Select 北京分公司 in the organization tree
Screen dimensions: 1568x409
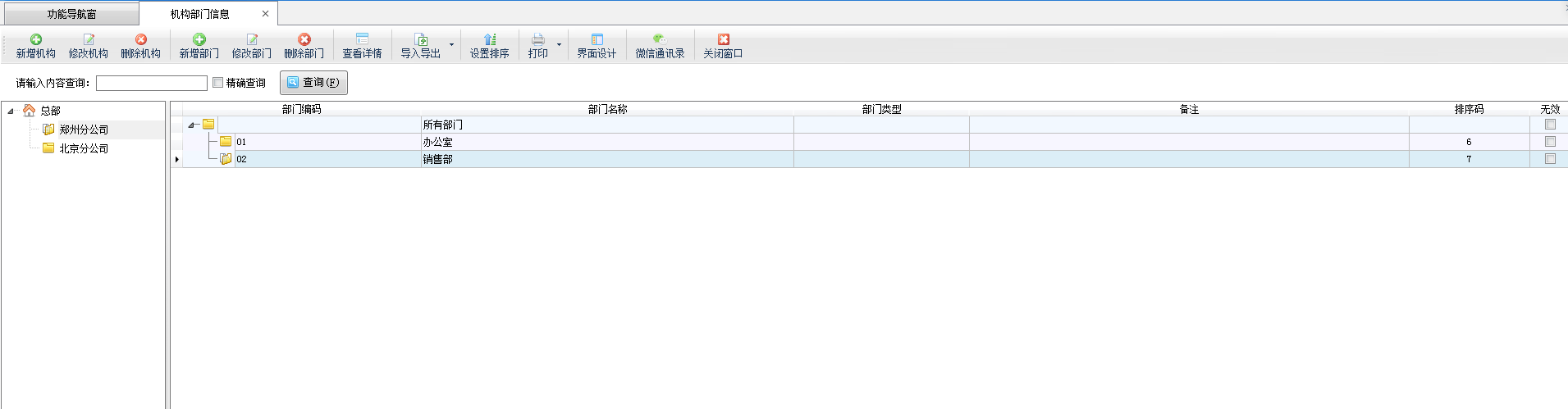84,148
